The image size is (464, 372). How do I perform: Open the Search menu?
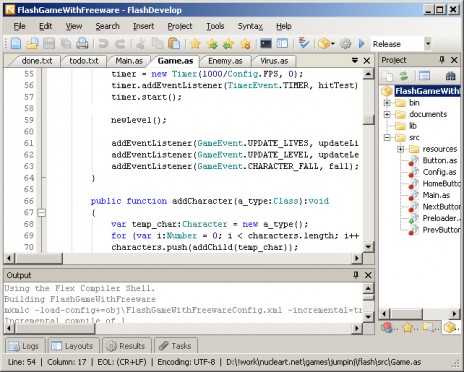[107, 26]
